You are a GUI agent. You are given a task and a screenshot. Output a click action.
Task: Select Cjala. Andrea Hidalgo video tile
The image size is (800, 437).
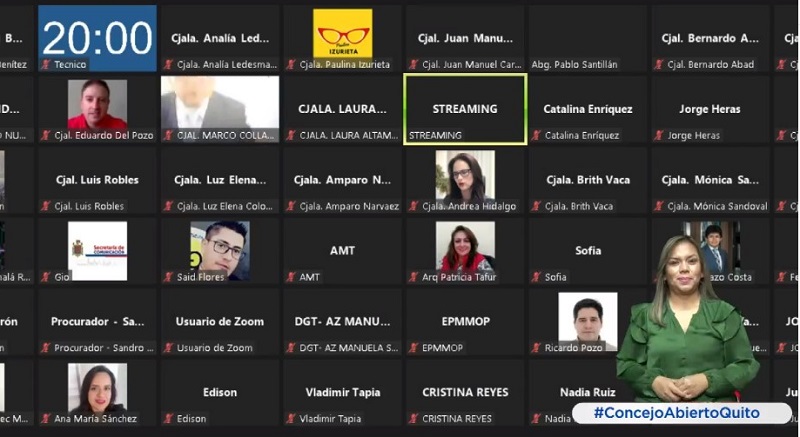click(465, 180)
